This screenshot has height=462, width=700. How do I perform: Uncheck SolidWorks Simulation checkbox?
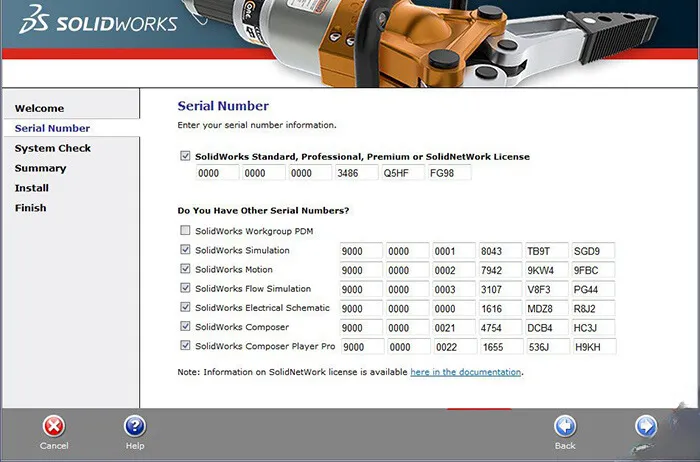click(x=185, y=250)
